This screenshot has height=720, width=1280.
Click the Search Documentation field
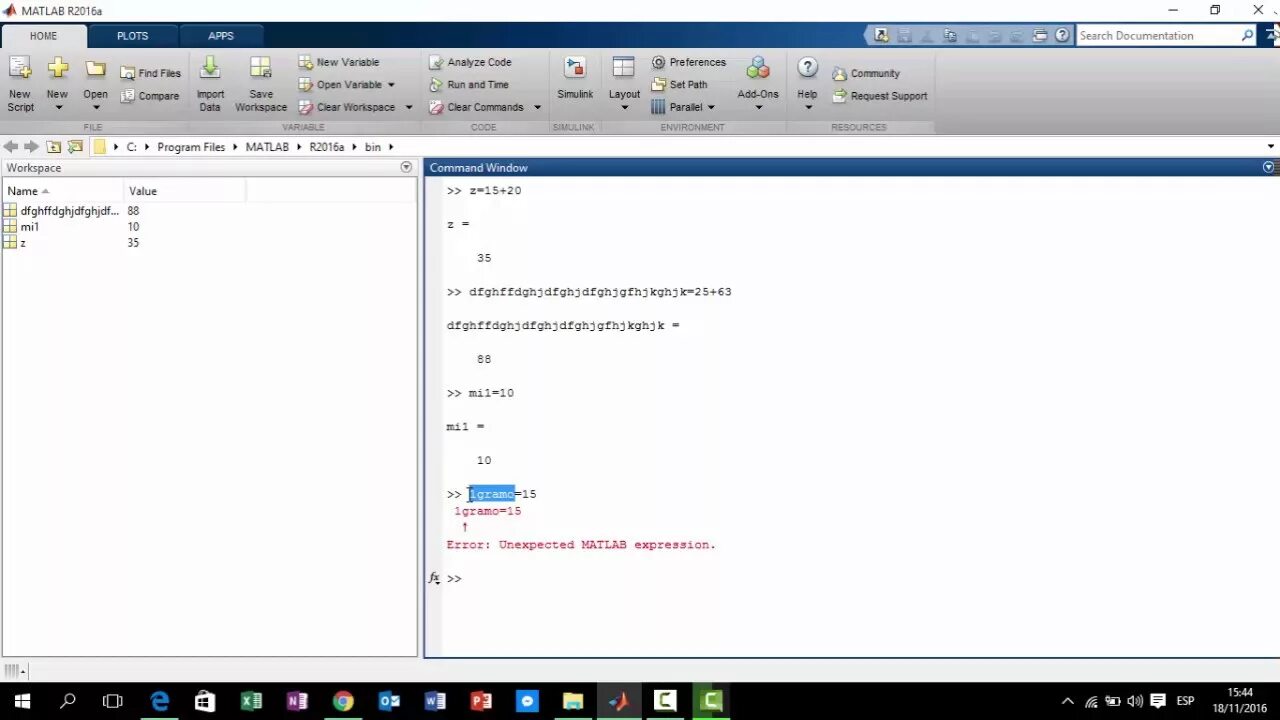[x=1160, y=35]
